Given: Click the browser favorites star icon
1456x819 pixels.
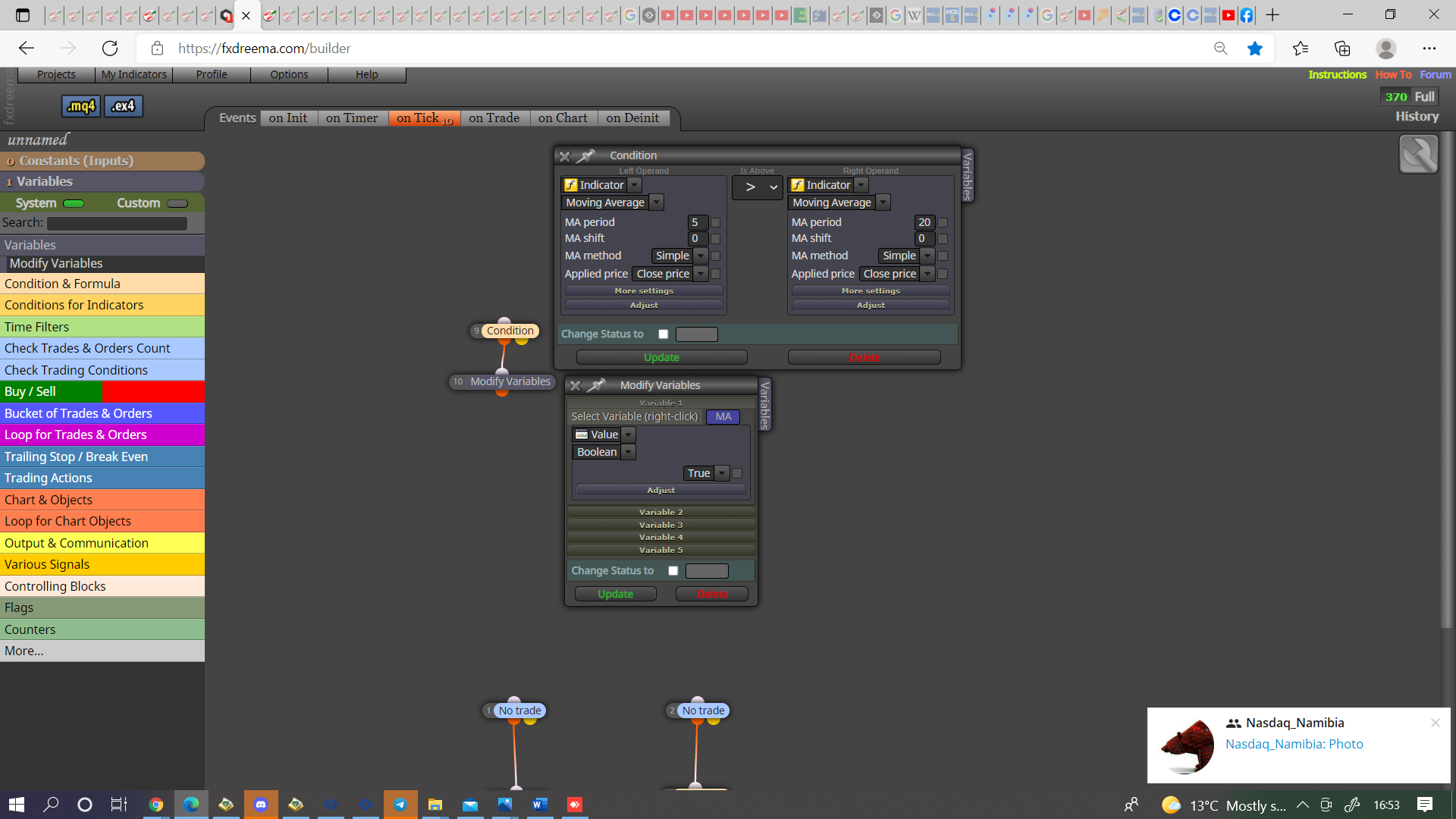Looking at the screenshot, I should tap(1255, 49).
